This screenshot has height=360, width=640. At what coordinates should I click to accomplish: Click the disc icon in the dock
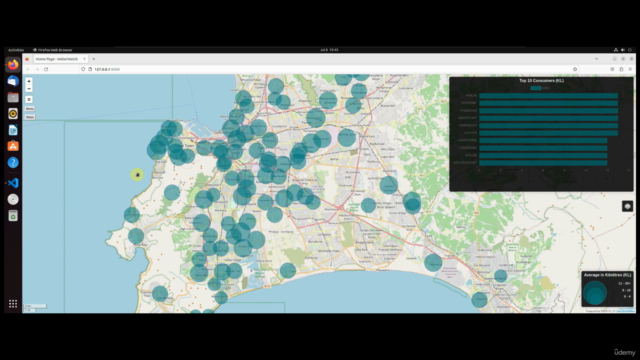(13, 199)
